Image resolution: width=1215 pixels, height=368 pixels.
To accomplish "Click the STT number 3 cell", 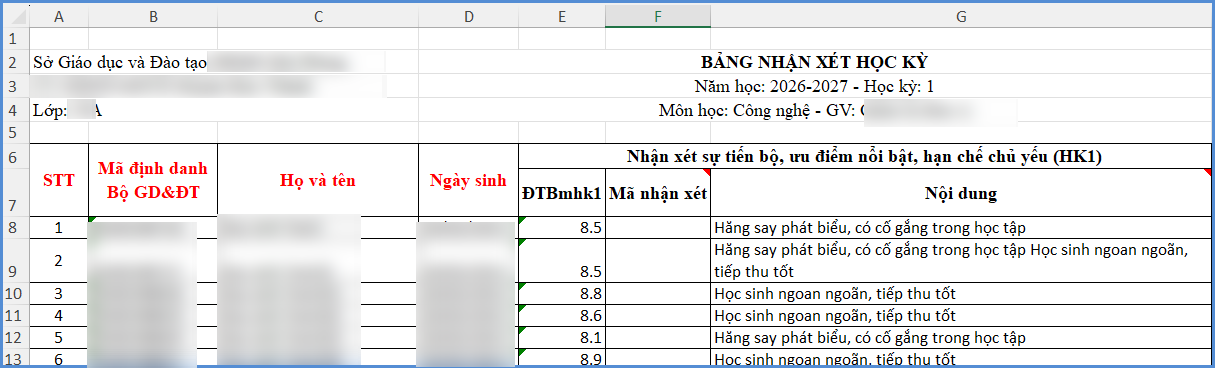I will pyautogui.click(x=59, y=293).
